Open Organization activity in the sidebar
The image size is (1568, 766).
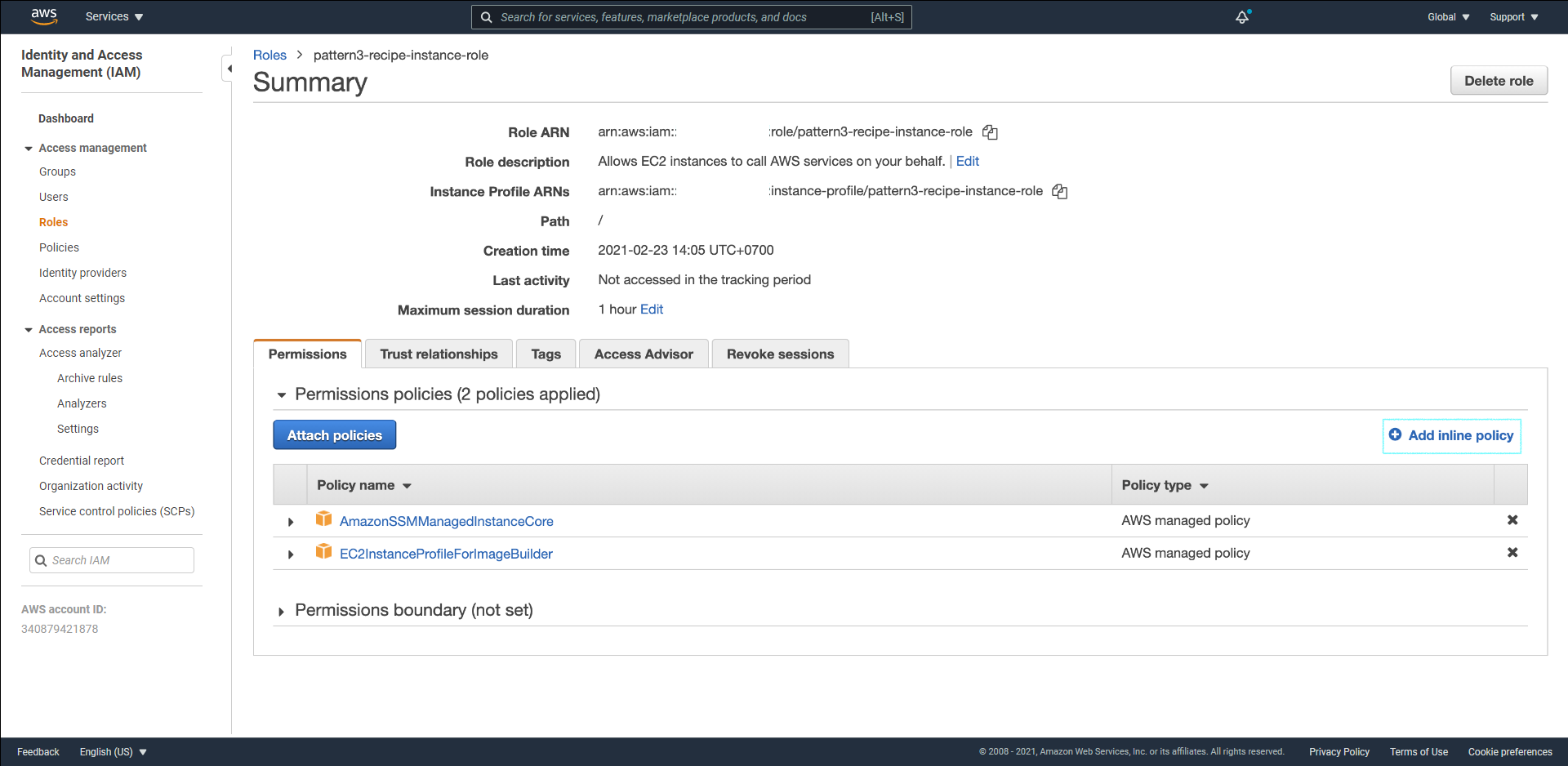pos(91,486)
